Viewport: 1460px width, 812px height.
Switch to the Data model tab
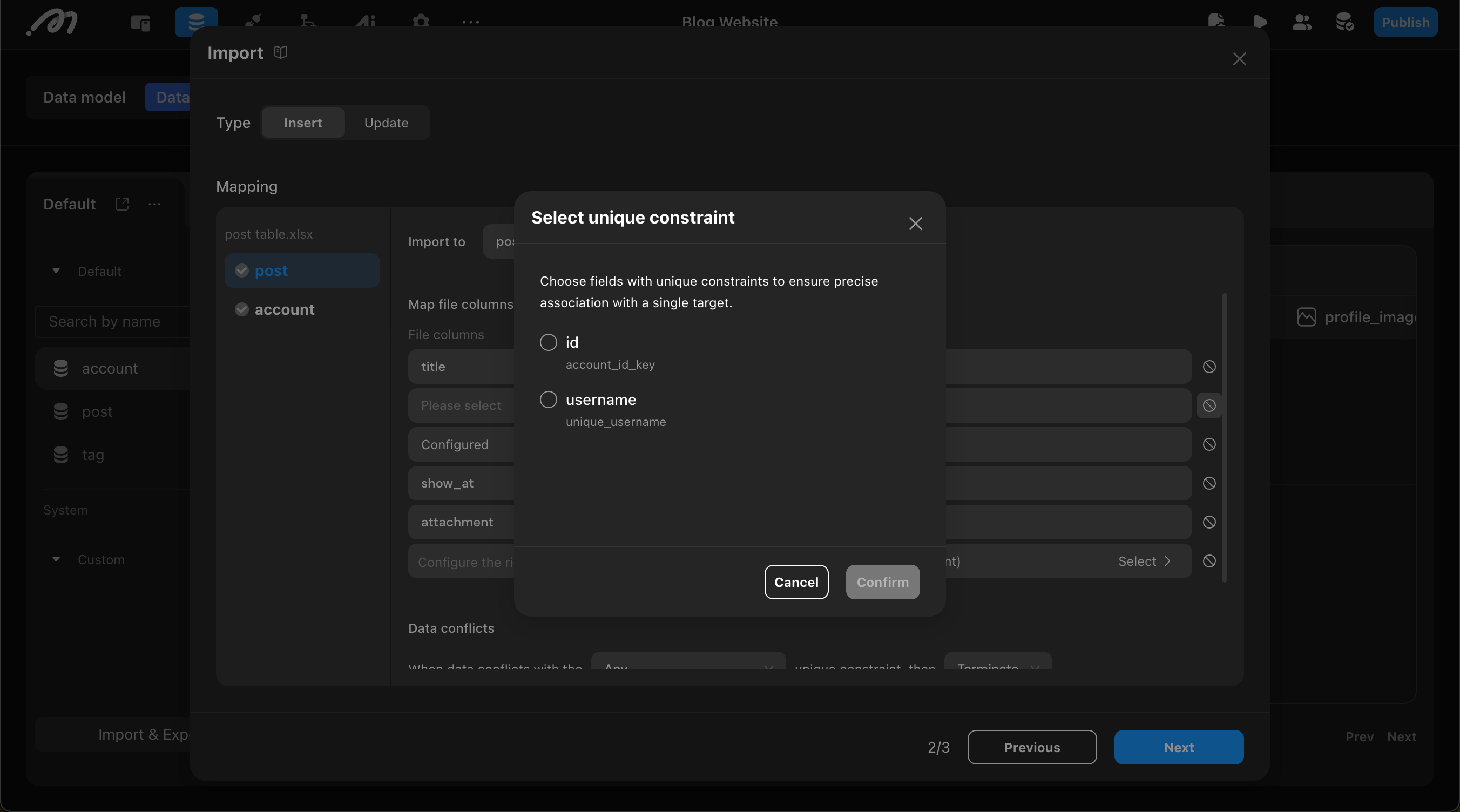(x=84, y=98)
